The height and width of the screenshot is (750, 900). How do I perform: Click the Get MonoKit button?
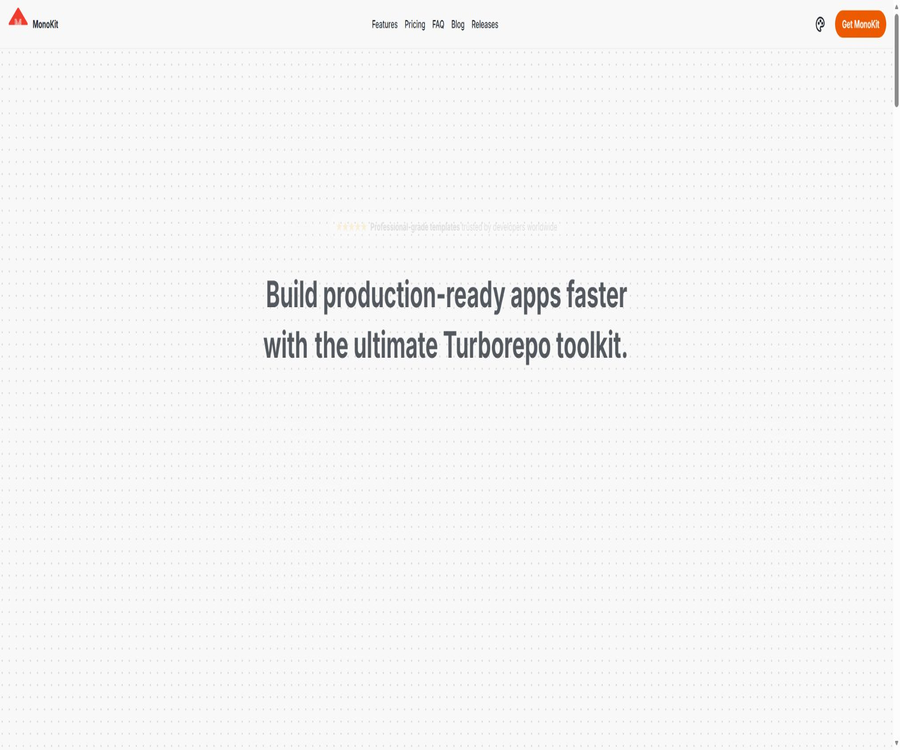click(860, 24)
